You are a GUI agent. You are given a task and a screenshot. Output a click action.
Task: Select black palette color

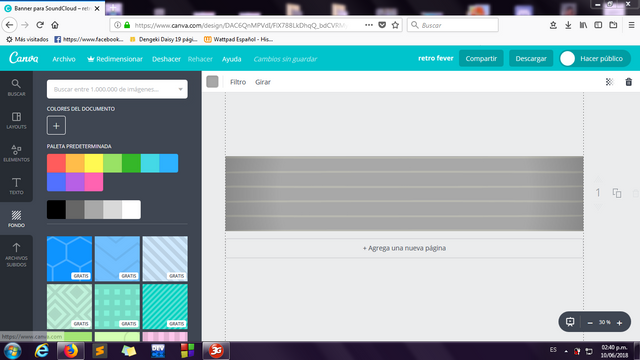tap(56, 209)
